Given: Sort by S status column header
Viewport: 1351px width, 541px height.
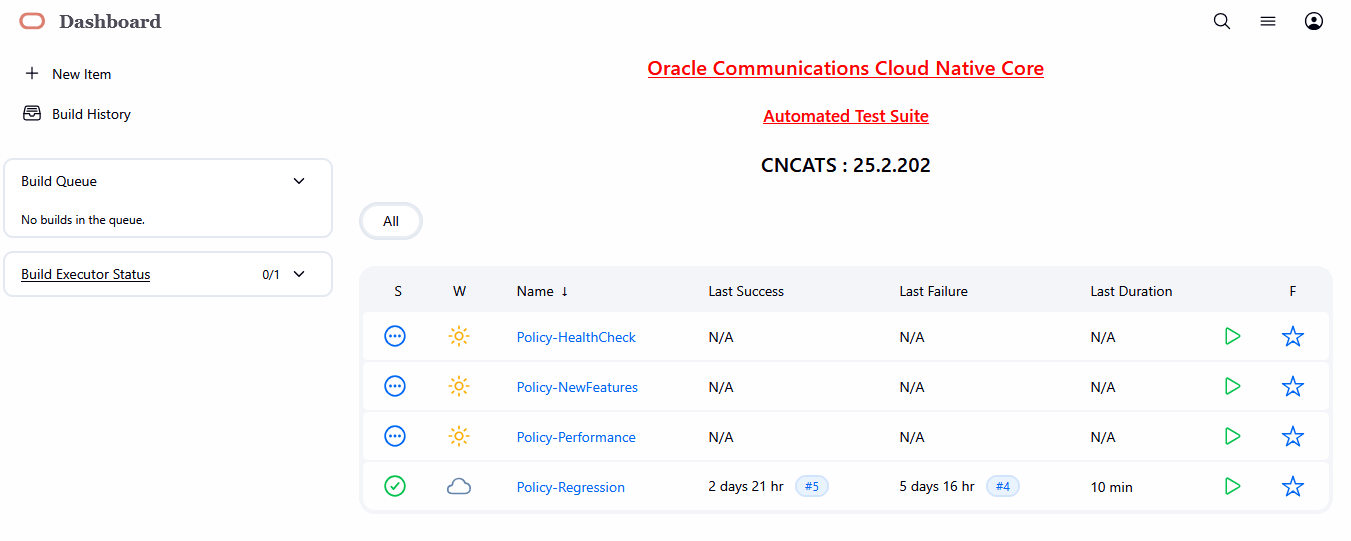Looking at the screenshot, I should click(x=398, y=291).
